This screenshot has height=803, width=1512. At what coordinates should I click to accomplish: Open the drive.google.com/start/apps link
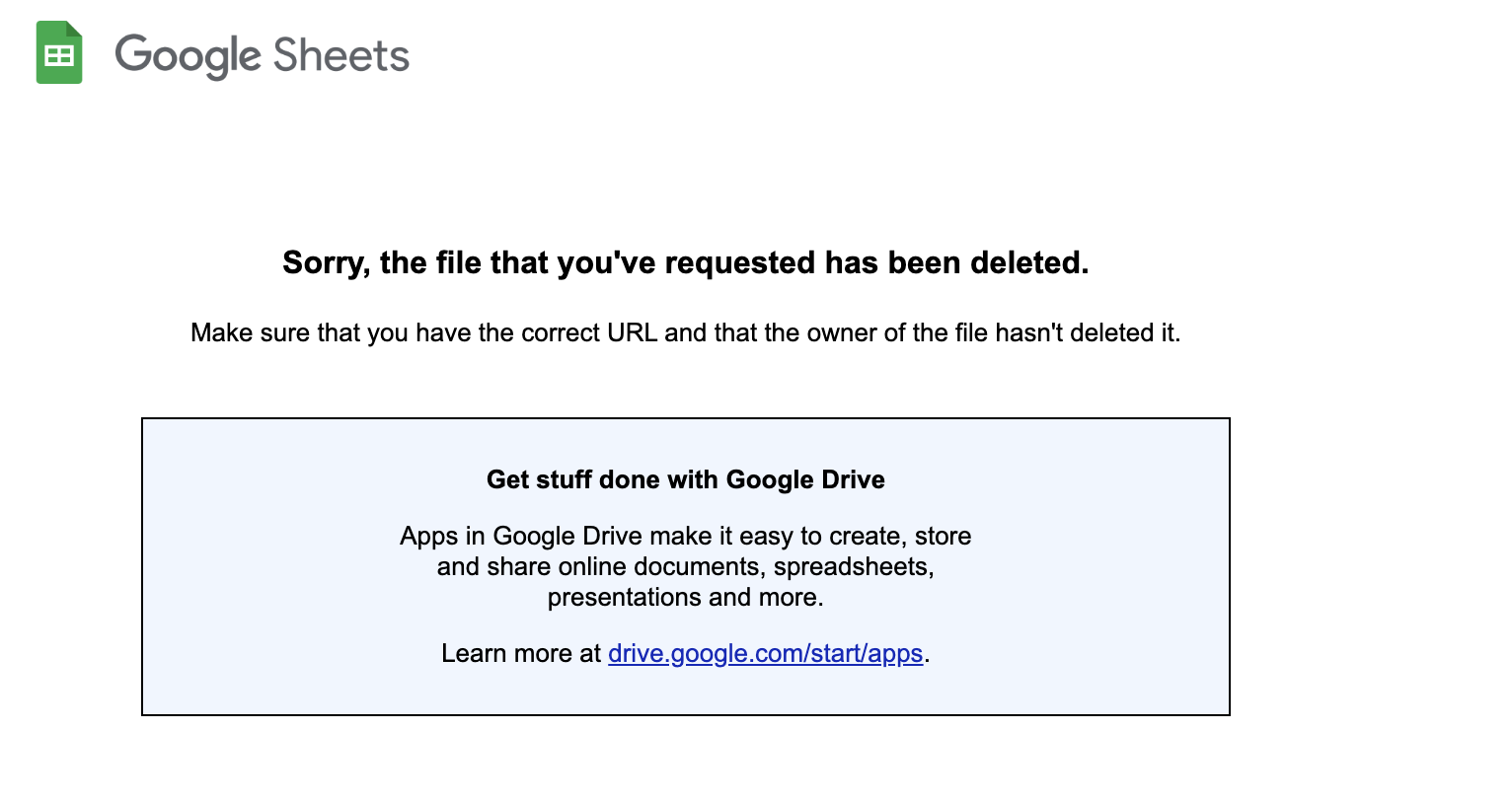point(765,653)
